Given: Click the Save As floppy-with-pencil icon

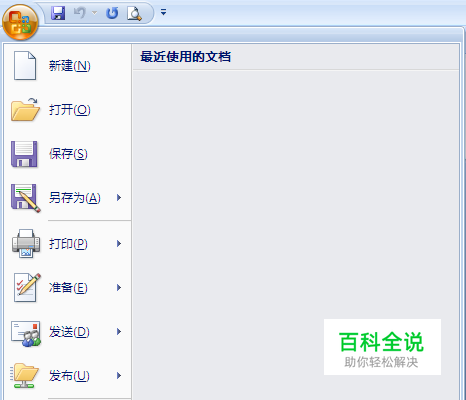Looking at the screenshot, I should click(25, 198).
